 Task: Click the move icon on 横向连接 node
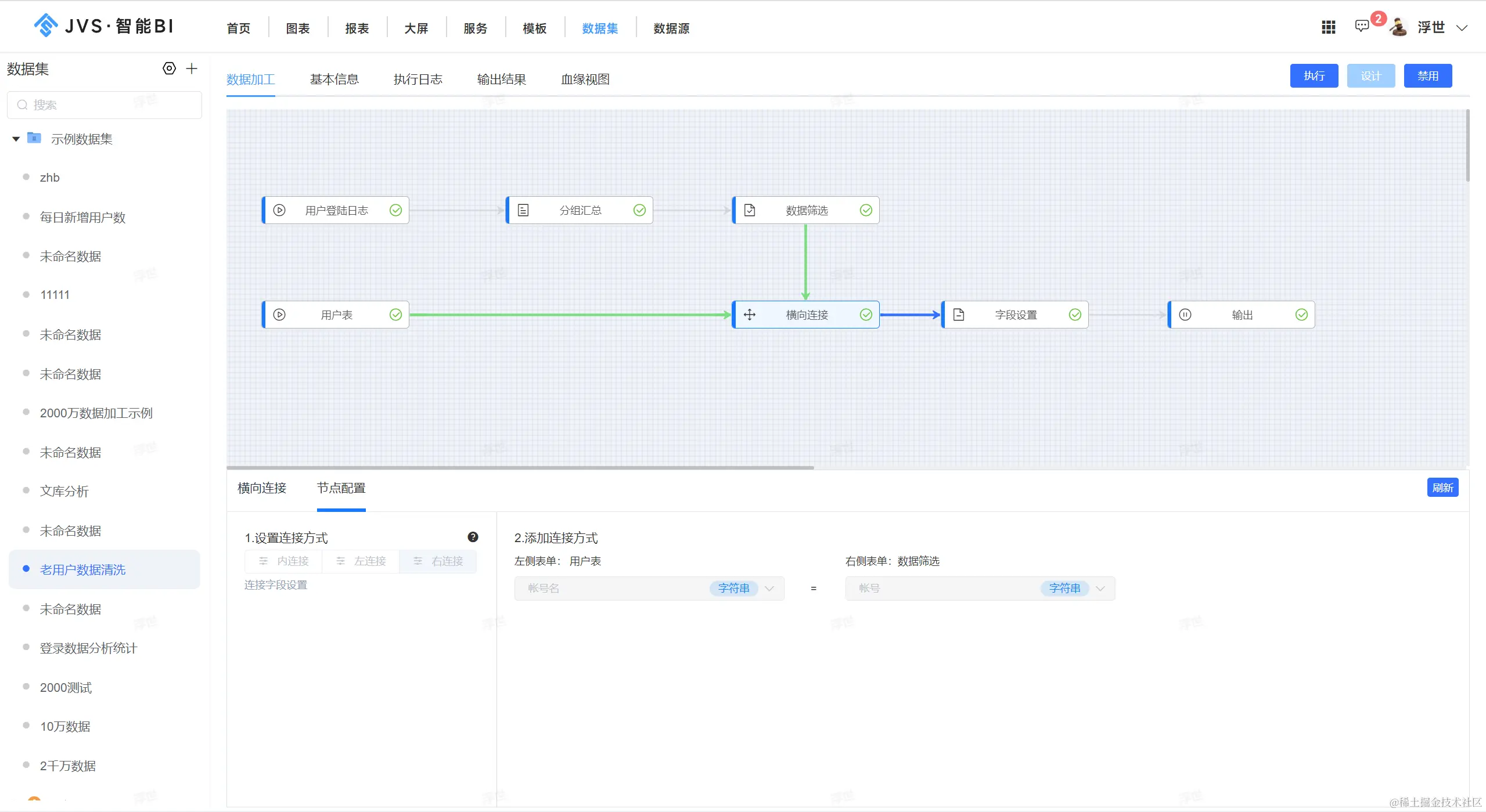click(x=750, y=315)
